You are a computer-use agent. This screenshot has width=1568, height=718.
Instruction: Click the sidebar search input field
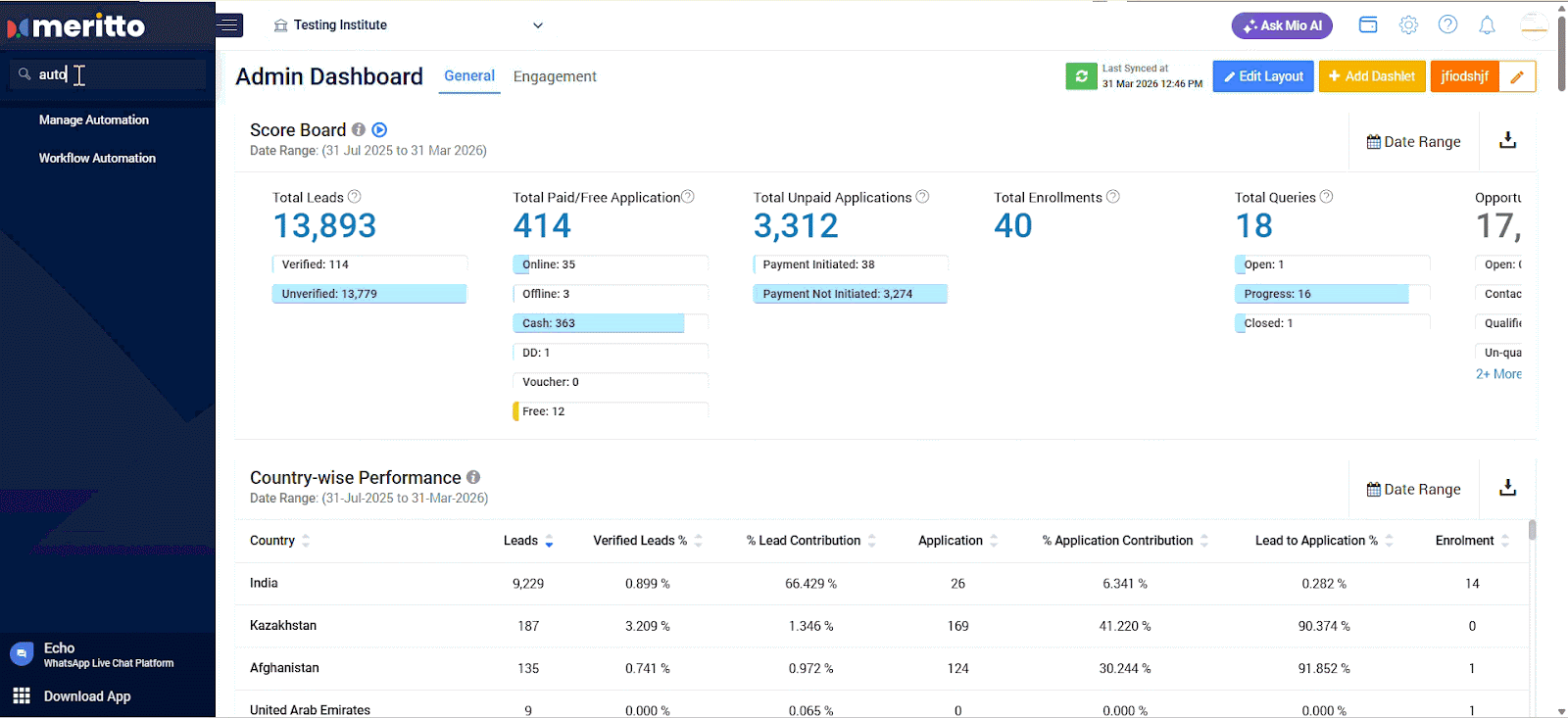click(118, 74)
